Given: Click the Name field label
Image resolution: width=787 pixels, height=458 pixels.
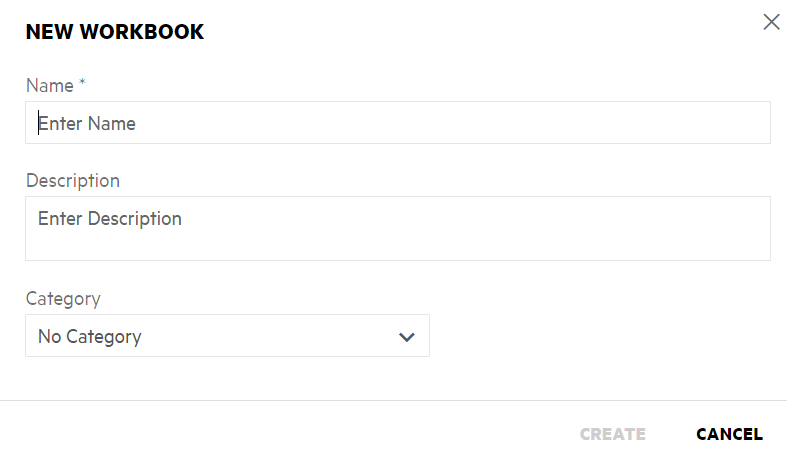Looking at the screenshot, I should click(x=50, y=86).
